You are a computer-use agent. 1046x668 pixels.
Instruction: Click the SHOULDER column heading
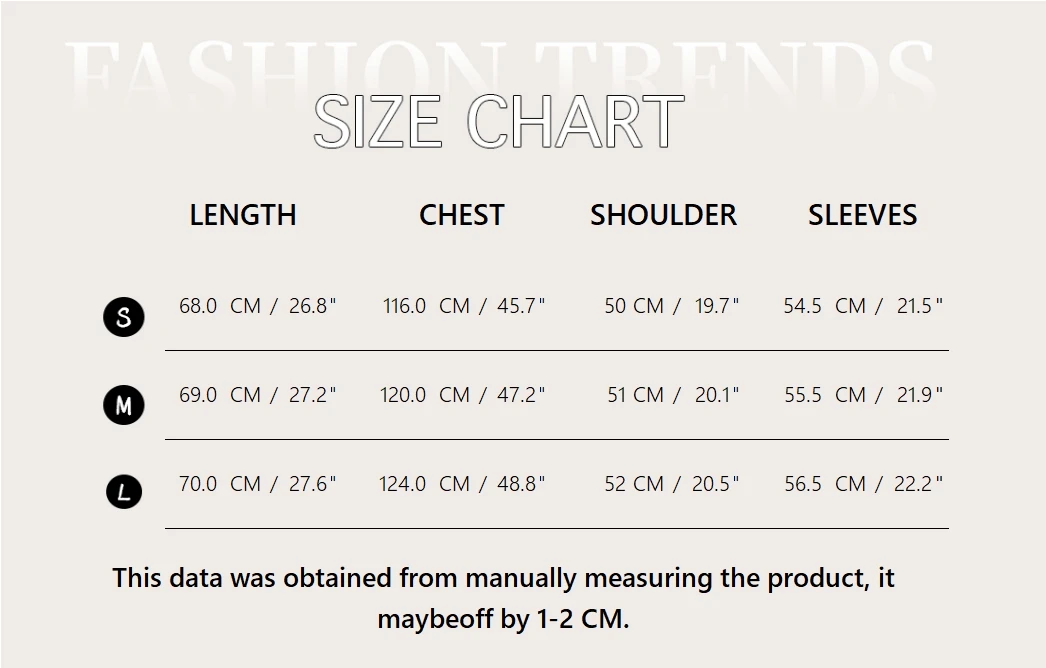pyautogui.click(x=663, y=215)
